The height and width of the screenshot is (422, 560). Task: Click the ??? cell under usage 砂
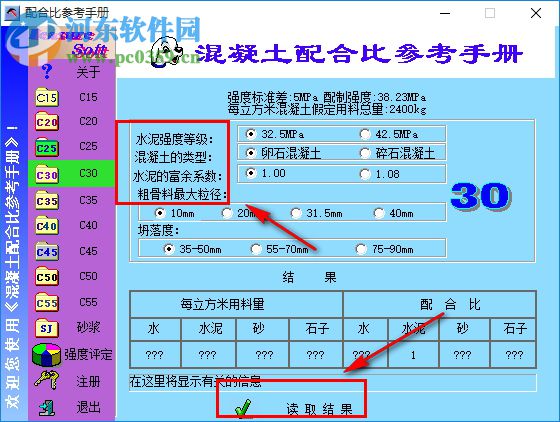coord(262,355)
